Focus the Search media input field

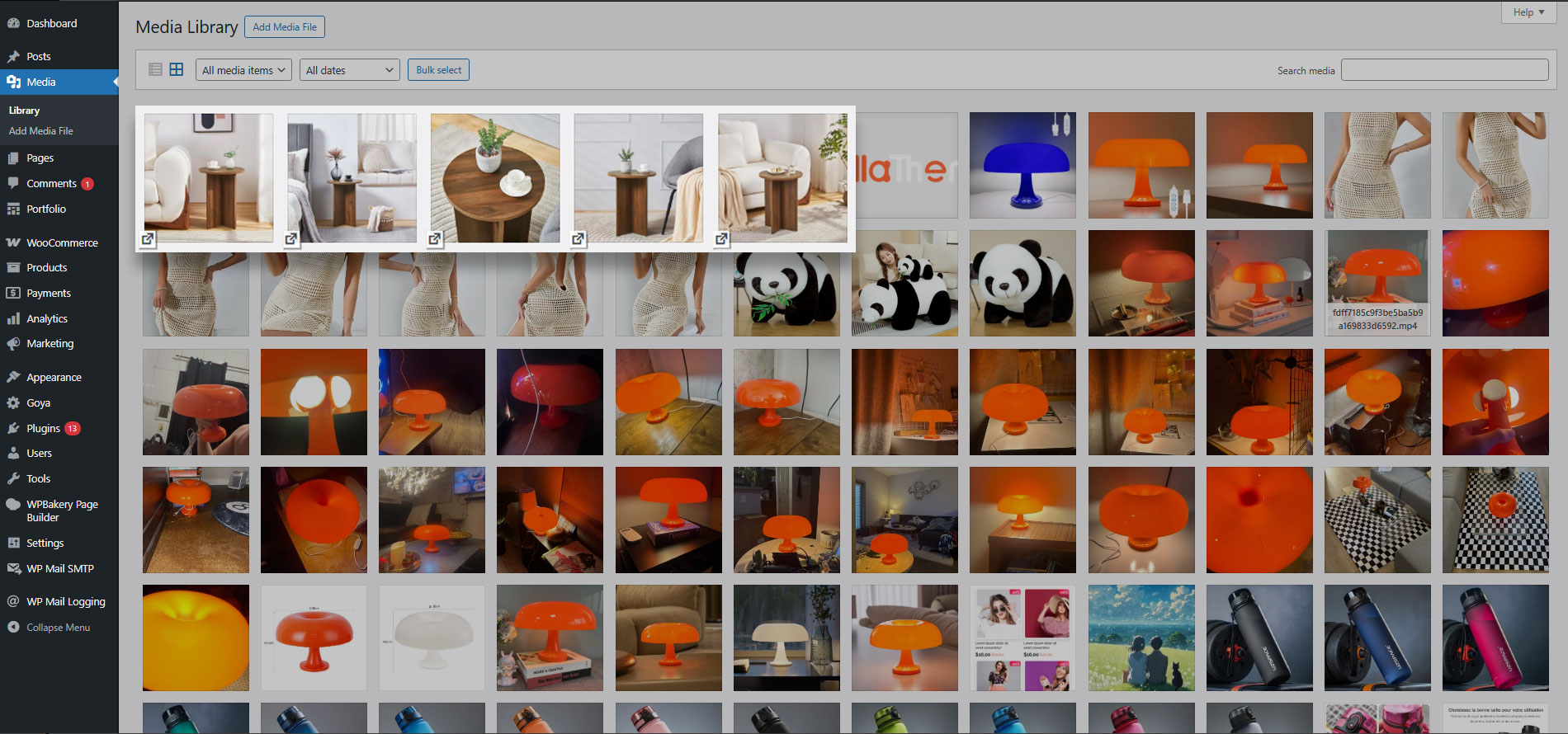pos(1445,70)
